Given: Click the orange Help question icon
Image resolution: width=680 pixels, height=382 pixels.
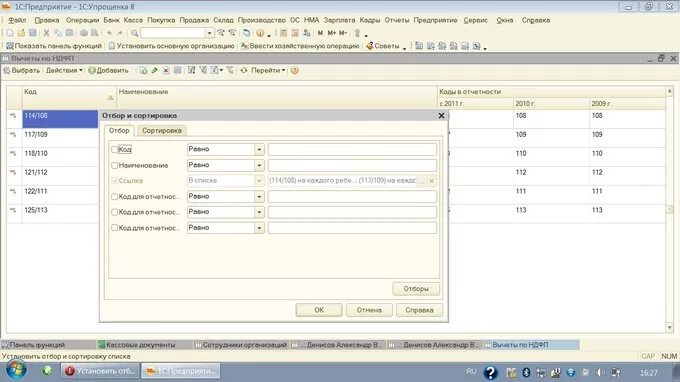Looking at the screenshot, I should pyautogui.click(x=294, y=70).
